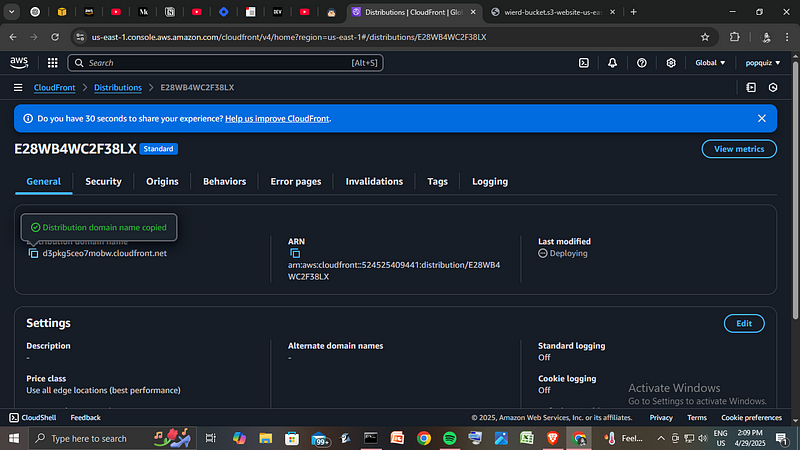This screenshot has height=450, width=800.
Task: Open CloudShell in the footer
Action: point(33,417)
